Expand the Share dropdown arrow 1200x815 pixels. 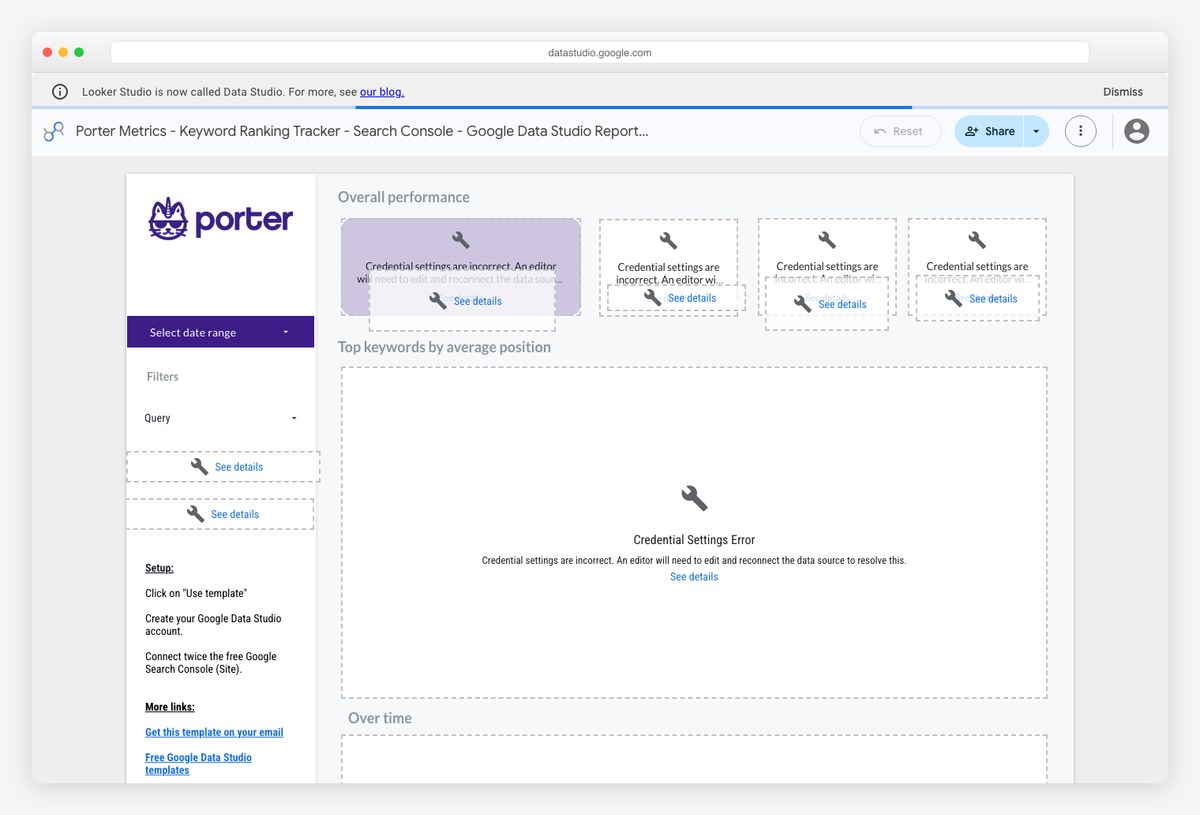(1036, 131)
